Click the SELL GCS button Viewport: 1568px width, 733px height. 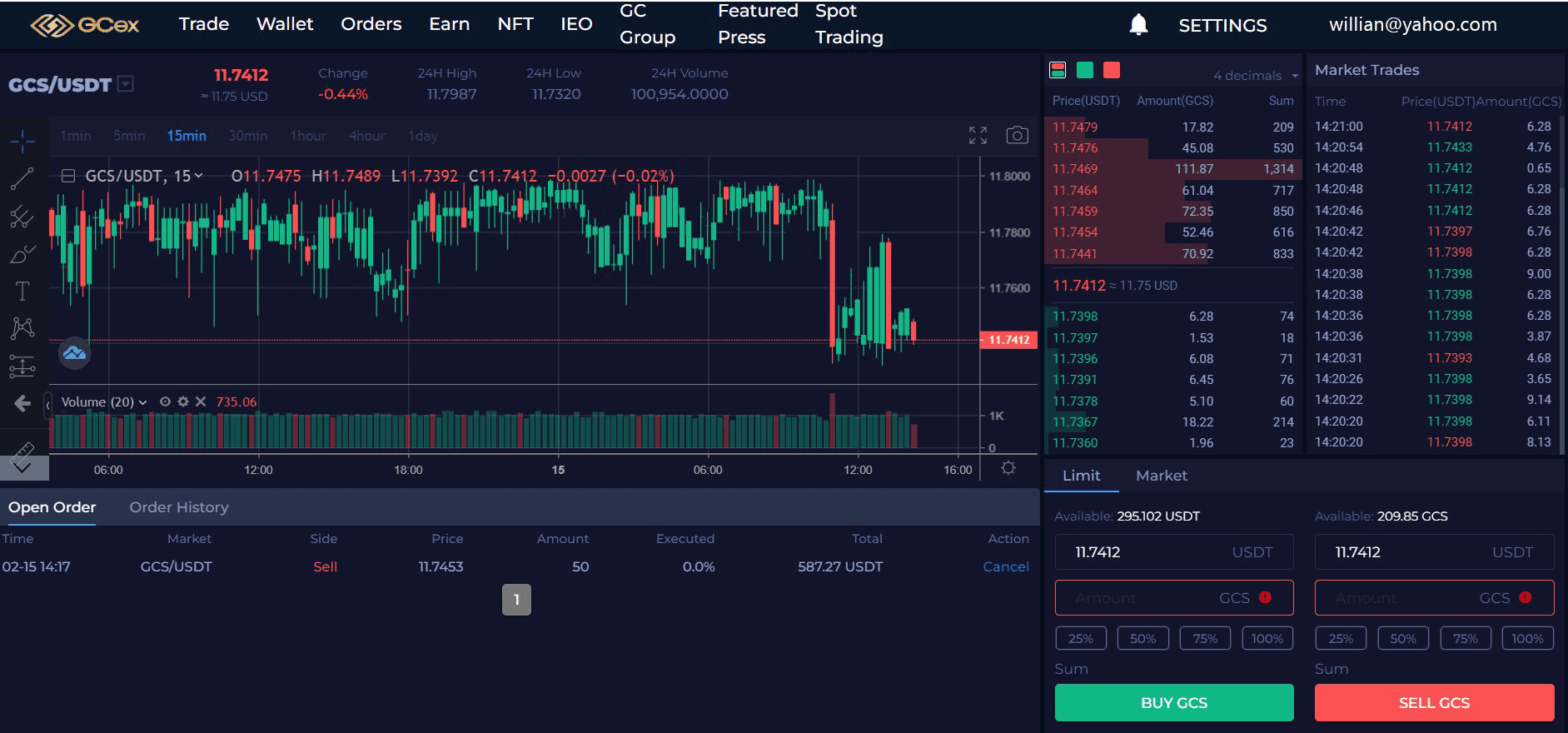(x=1434, y=702)
